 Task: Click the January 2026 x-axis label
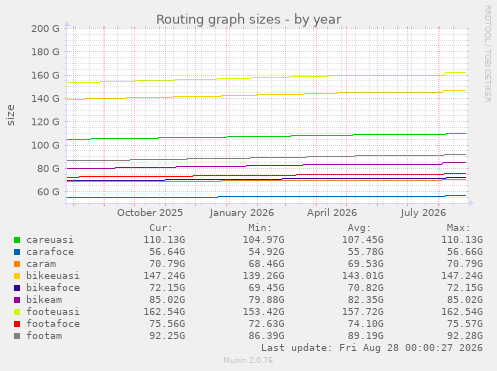pos(242,213)
